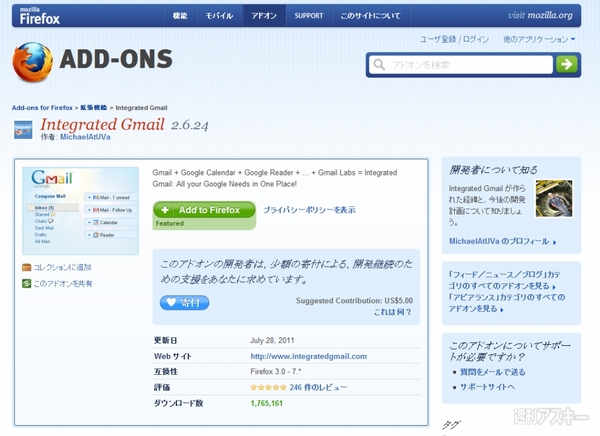Open author MichaelAtUVa link under title
This screenshot has height=436, width=600.
click(x=85, y=137)
